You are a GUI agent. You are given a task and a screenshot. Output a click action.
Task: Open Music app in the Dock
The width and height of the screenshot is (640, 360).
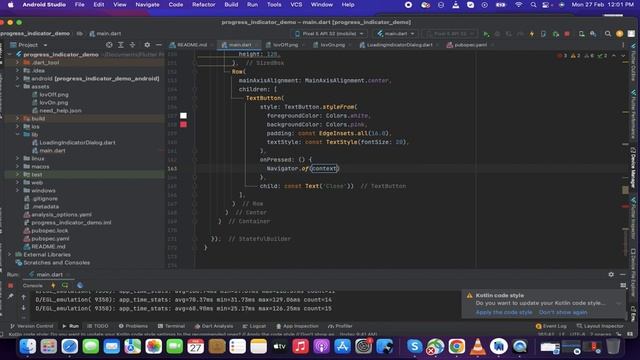tap(300, 347)
